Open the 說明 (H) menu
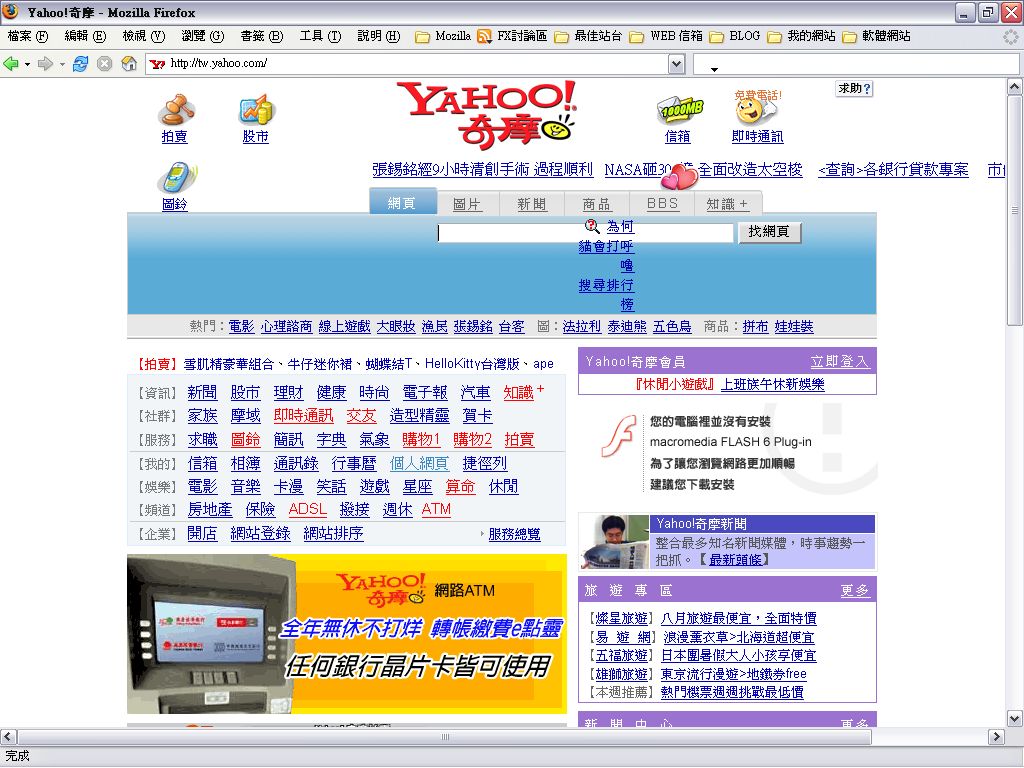 tap(379, 37)
